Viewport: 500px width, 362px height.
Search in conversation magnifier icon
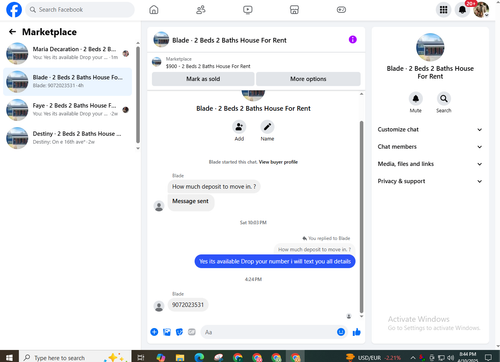(x=444, y=99)
